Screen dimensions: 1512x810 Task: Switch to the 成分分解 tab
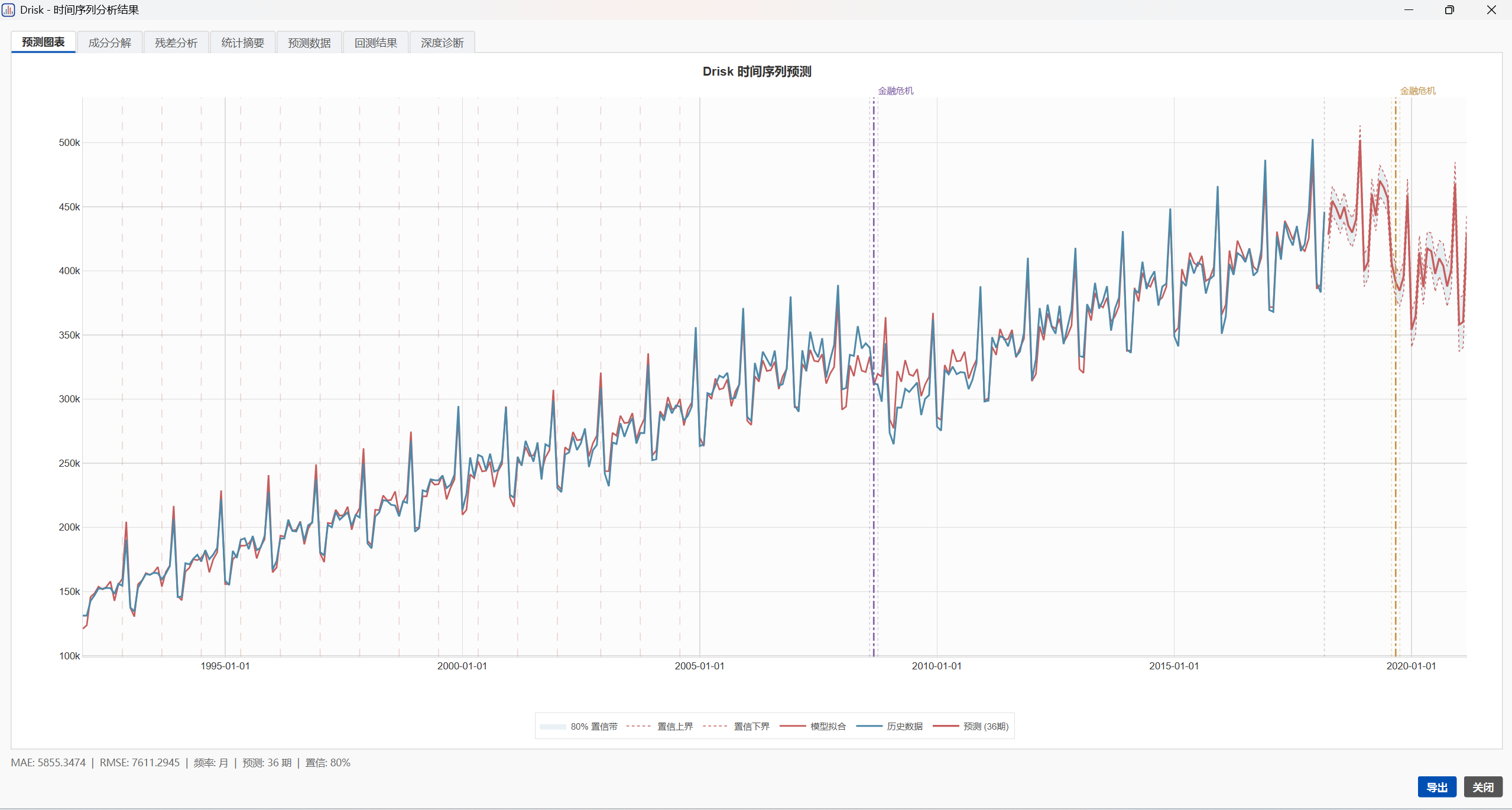(x=110, y=43)
